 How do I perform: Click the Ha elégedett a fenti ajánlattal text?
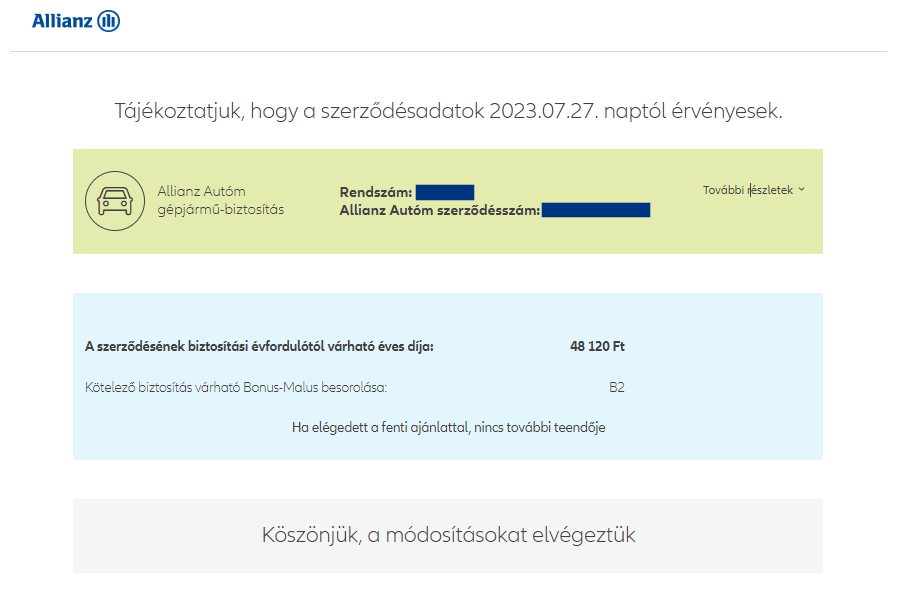coord(448,428)
